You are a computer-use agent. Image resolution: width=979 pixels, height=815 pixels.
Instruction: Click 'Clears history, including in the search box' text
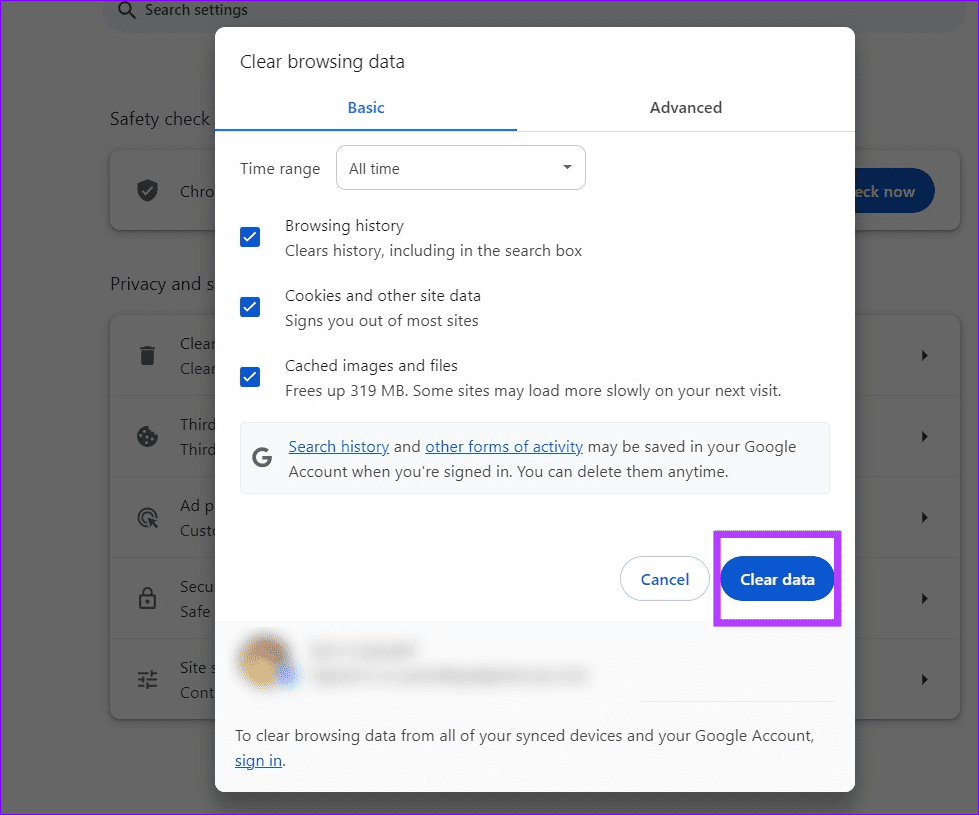click(433, 251)
